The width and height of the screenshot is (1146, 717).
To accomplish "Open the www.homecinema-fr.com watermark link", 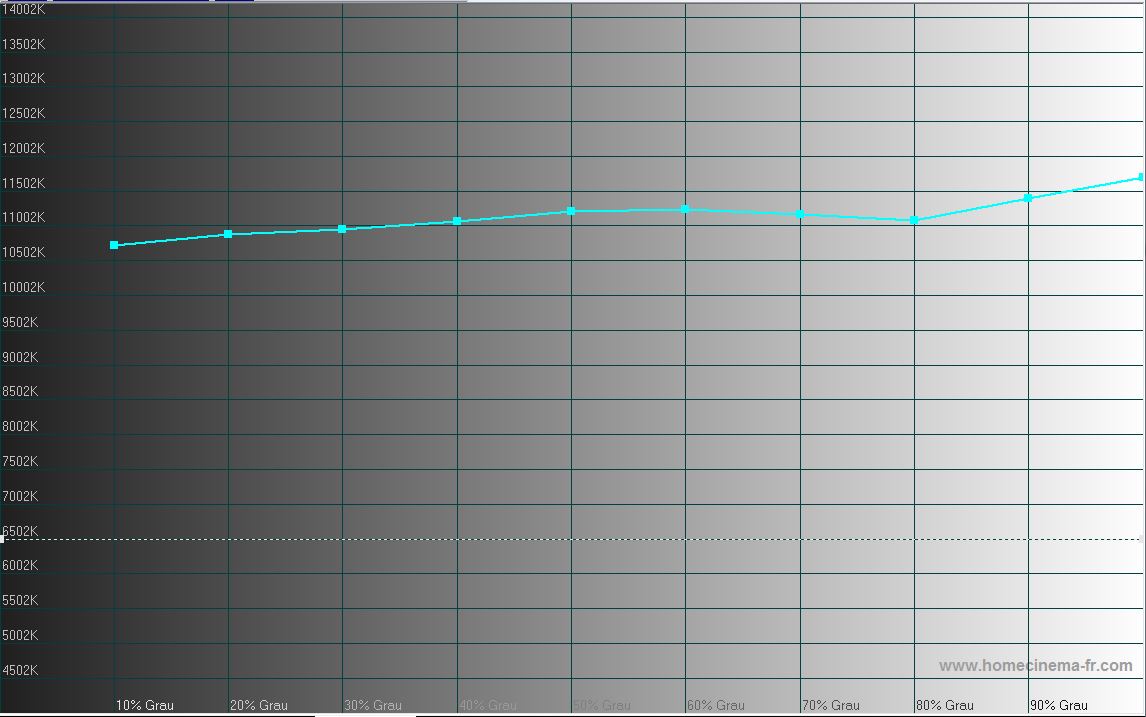I will [1035, 666].
